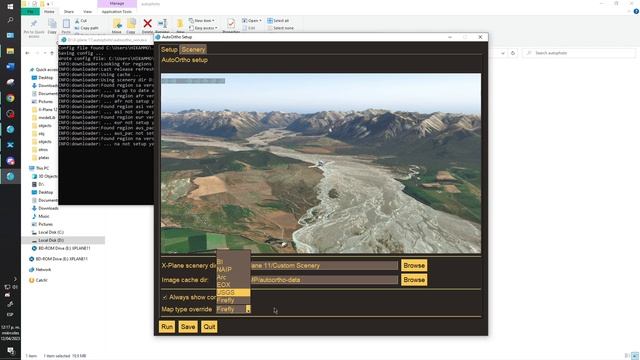Screen dimensions: 640x360
Task: Select Music under This PC
Action: tap(40, 216)
